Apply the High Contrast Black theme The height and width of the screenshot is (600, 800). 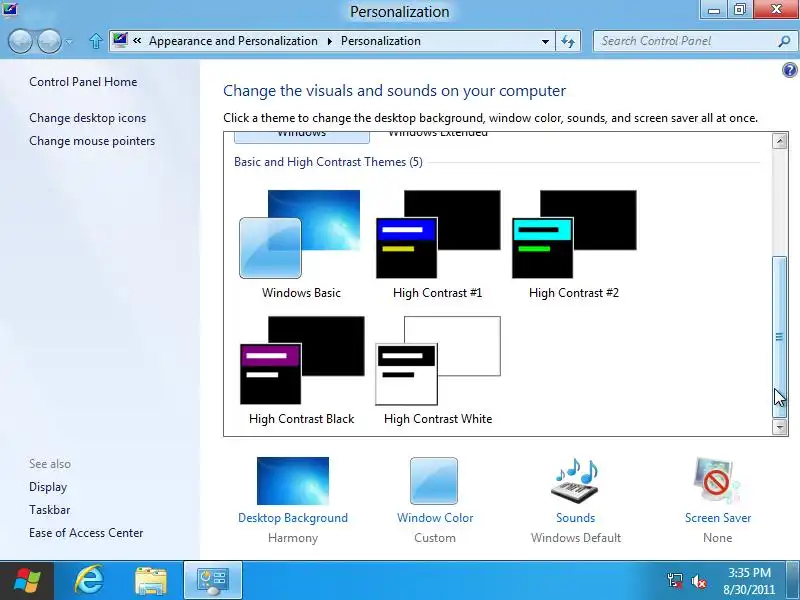[x=302, y=370]
